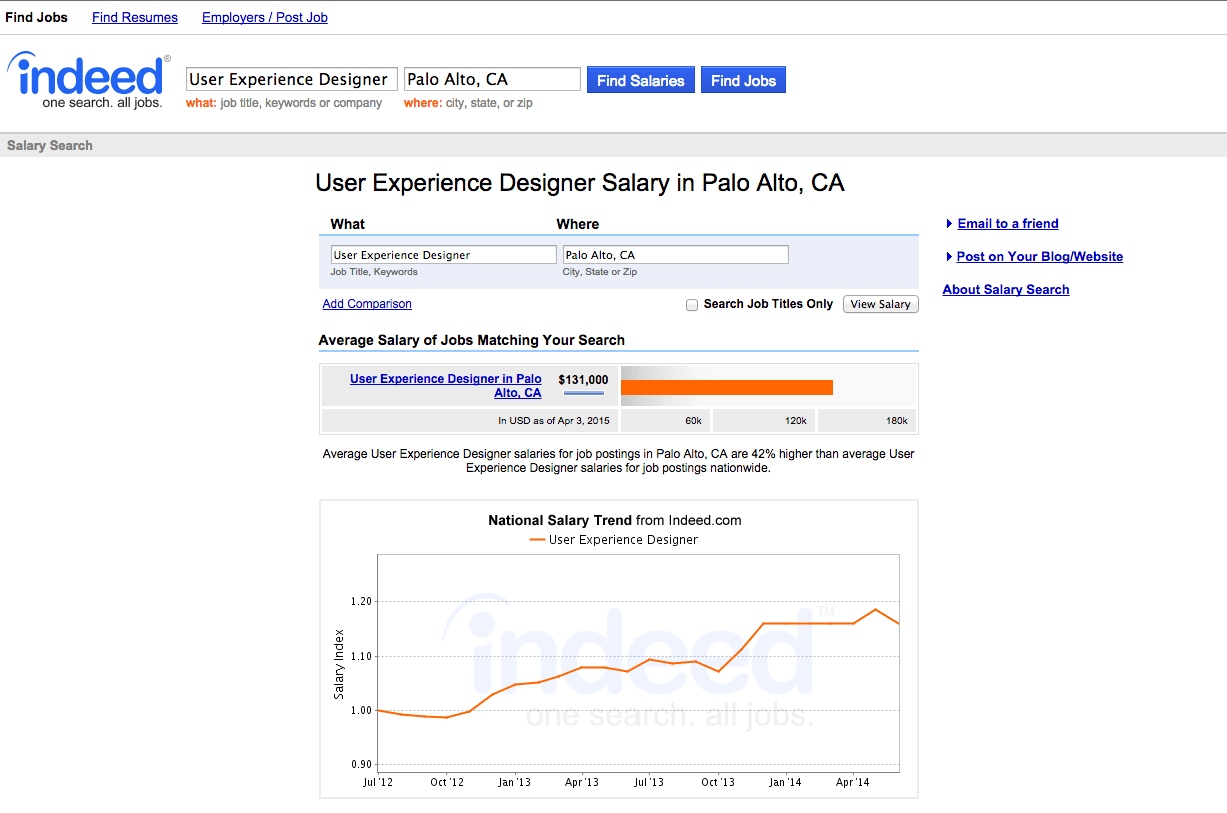
Task: Click the Indeed logo
Action: tap(88, 79)
